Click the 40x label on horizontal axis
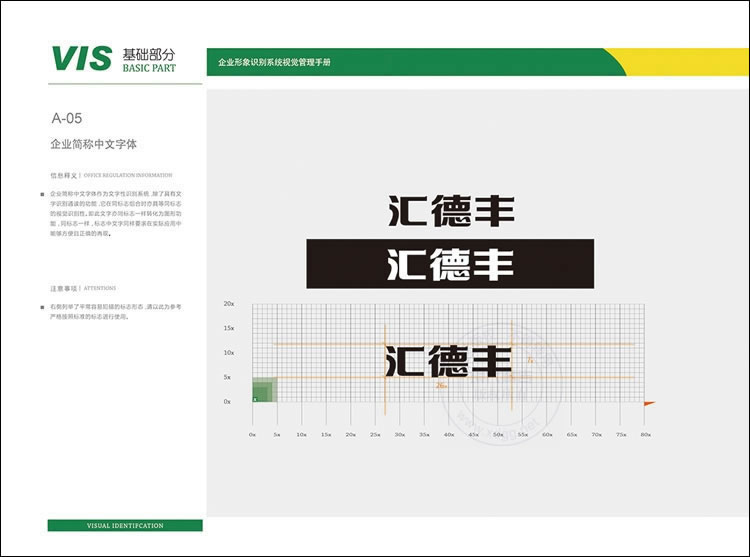This screenshot has width=750, height=557. (x=449, y=435)
